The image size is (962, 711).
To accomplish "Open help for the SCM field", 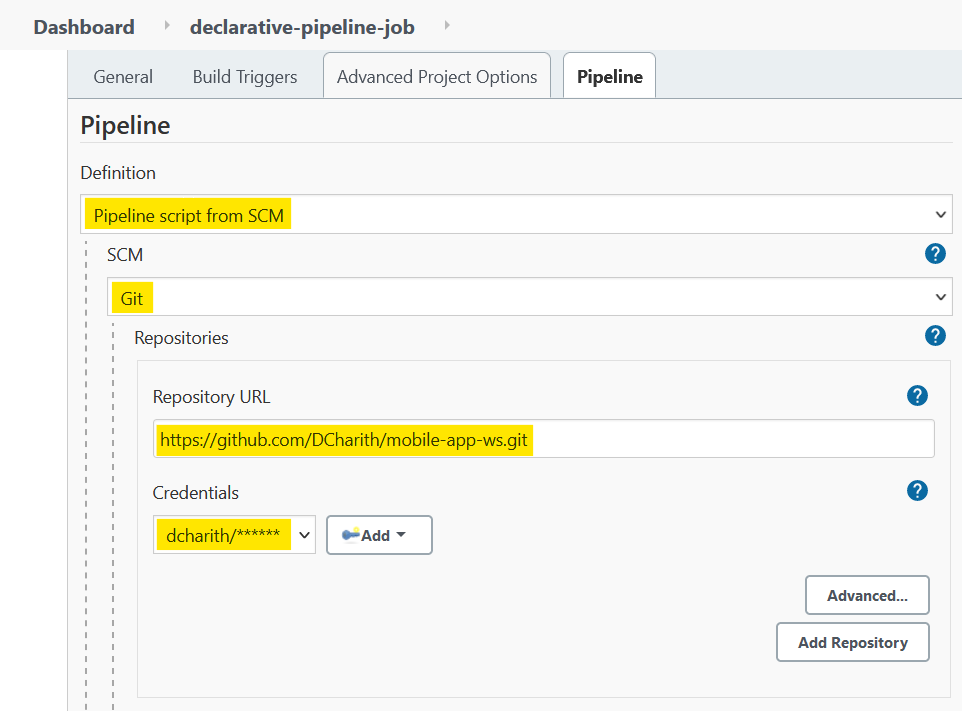I will [x=935, y=253].
